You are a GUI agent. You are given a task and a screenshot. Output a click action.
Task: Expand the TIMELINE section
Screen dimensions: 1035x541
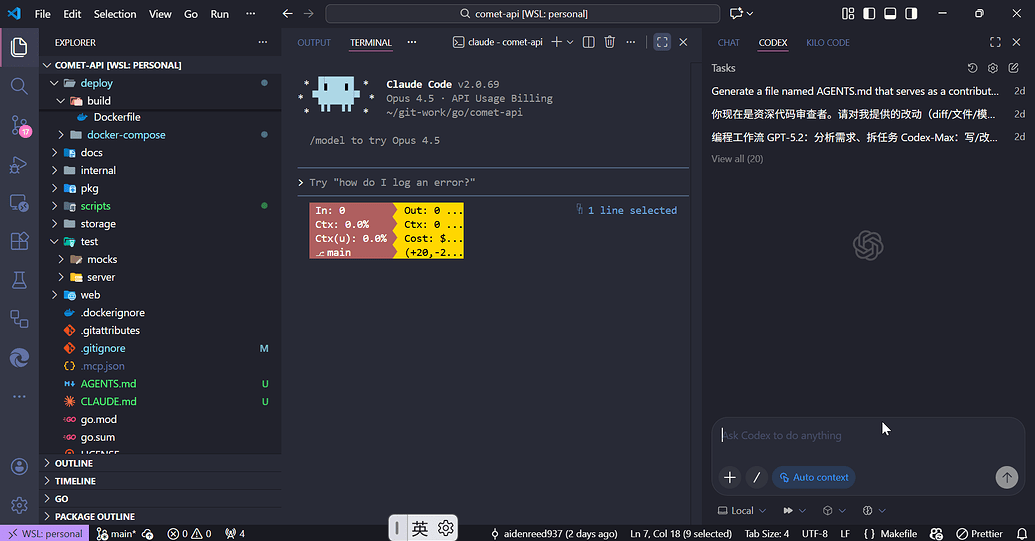click(160, 481)
